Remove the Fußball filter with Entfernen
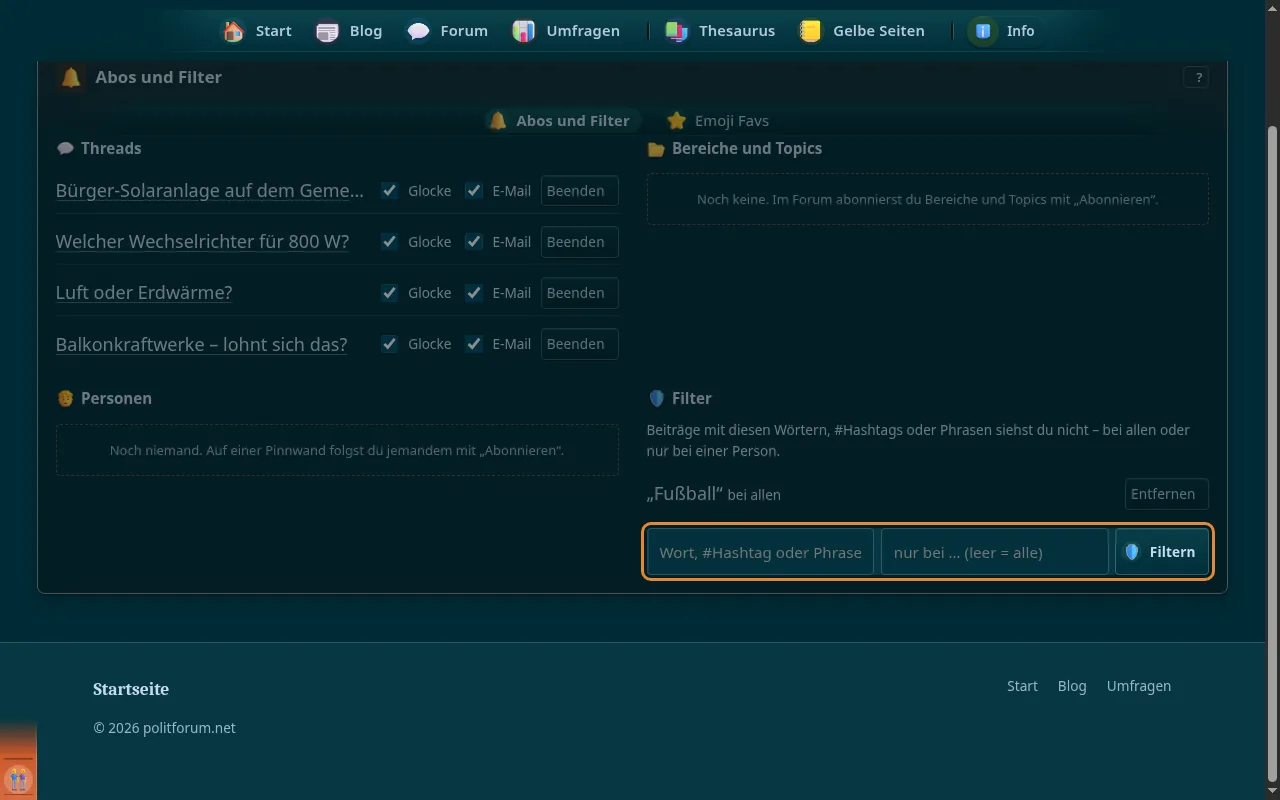The height and width of the screenshot is (800, 1280). 1166,494
